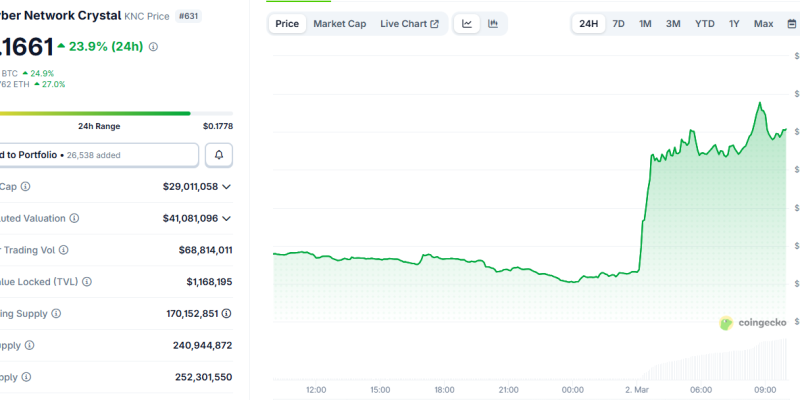This screenshot has height=400, width=800.
Task: Select the 24H time range
Action: point(589,24)
